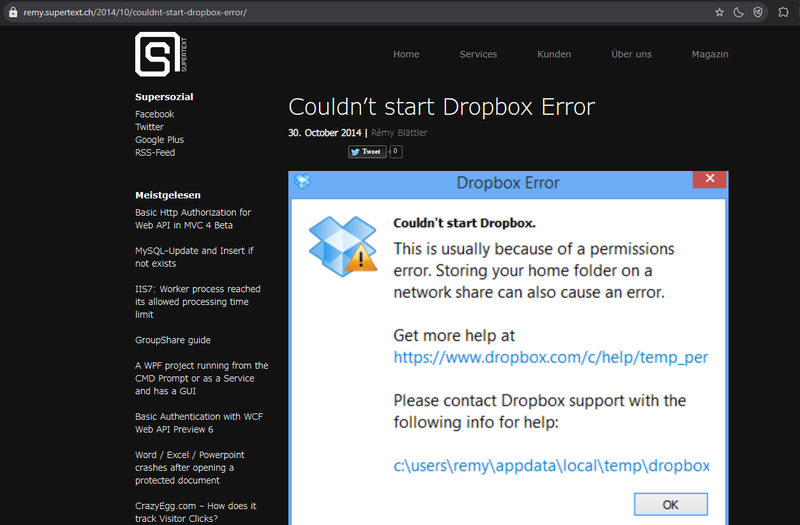Close the Dropbox Error dialog
The width and height of the screenshot is (800, 525).
tap(709, 179)
